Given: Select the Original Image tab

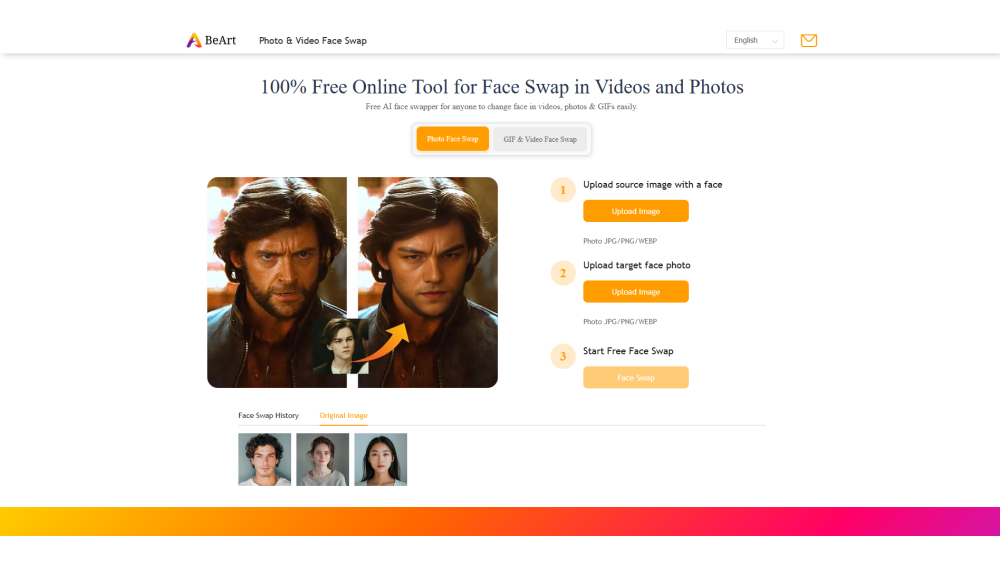Looking at the screenshot, I should click(x=343, y=415).
